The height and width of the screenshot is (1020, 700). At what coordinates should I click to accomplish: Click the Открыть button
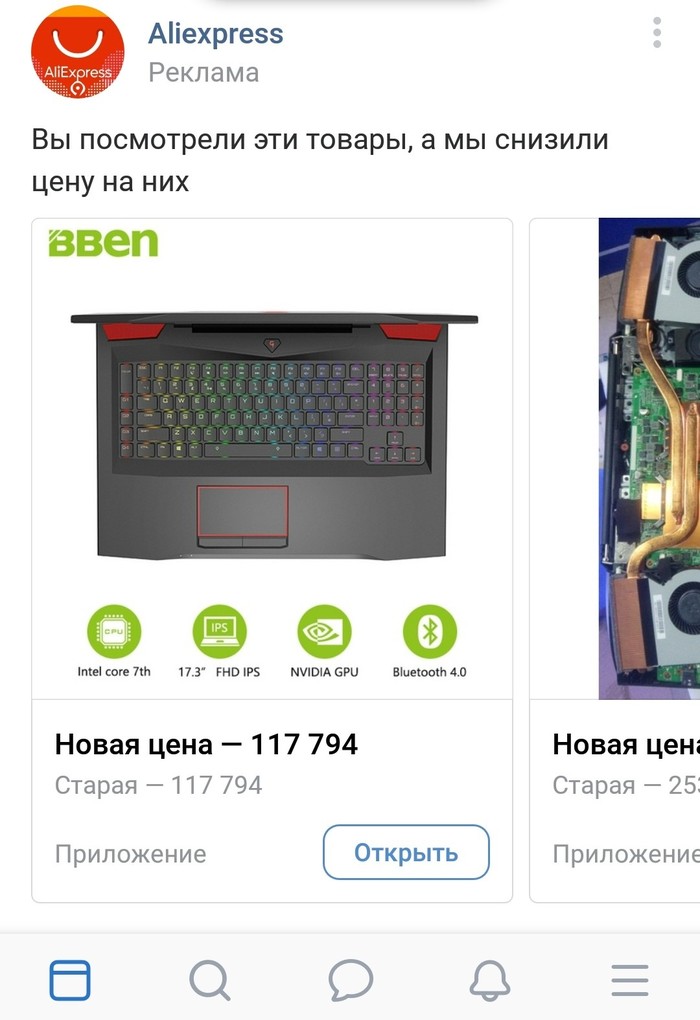406,852
